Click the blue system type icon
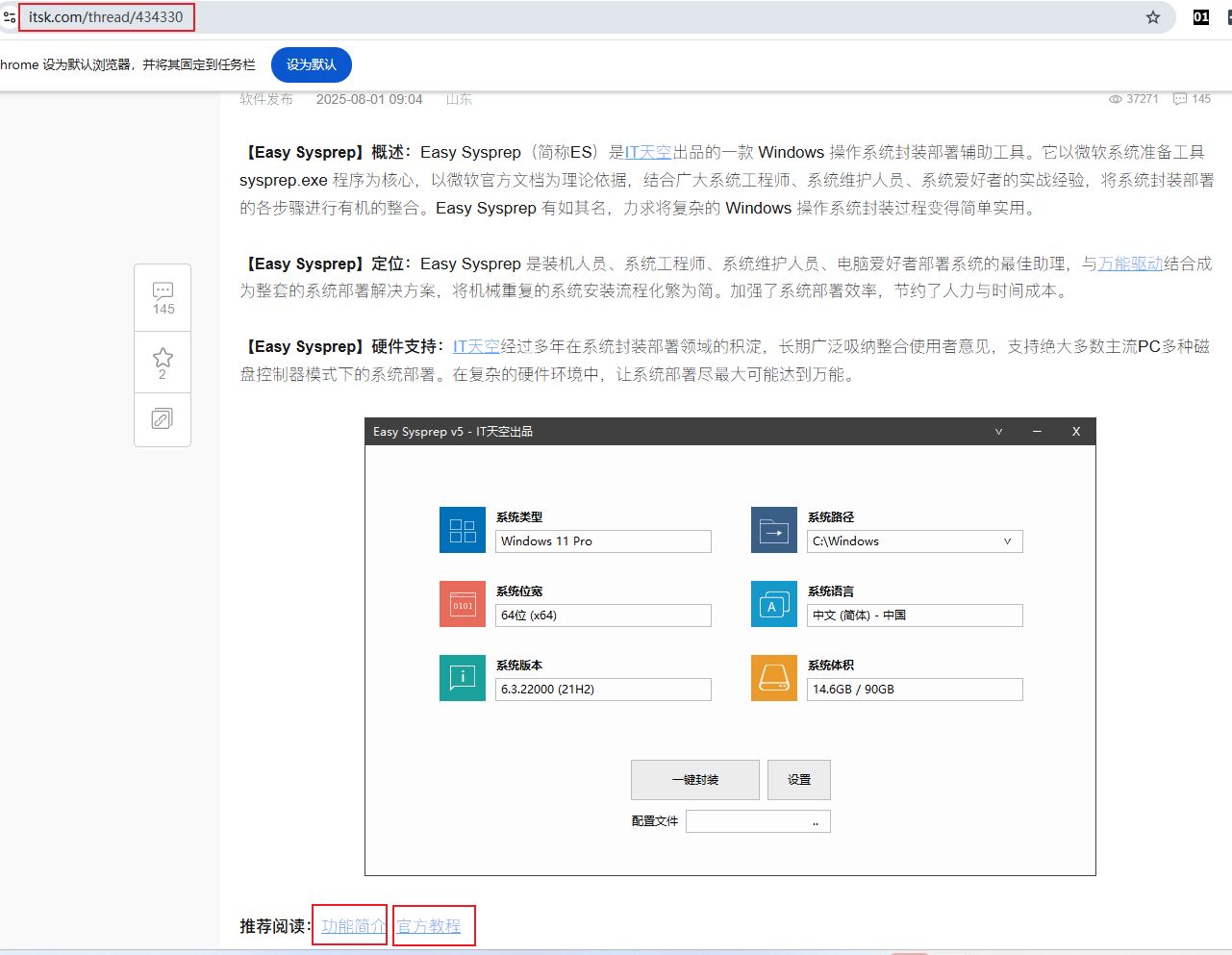 coord(463,530)
